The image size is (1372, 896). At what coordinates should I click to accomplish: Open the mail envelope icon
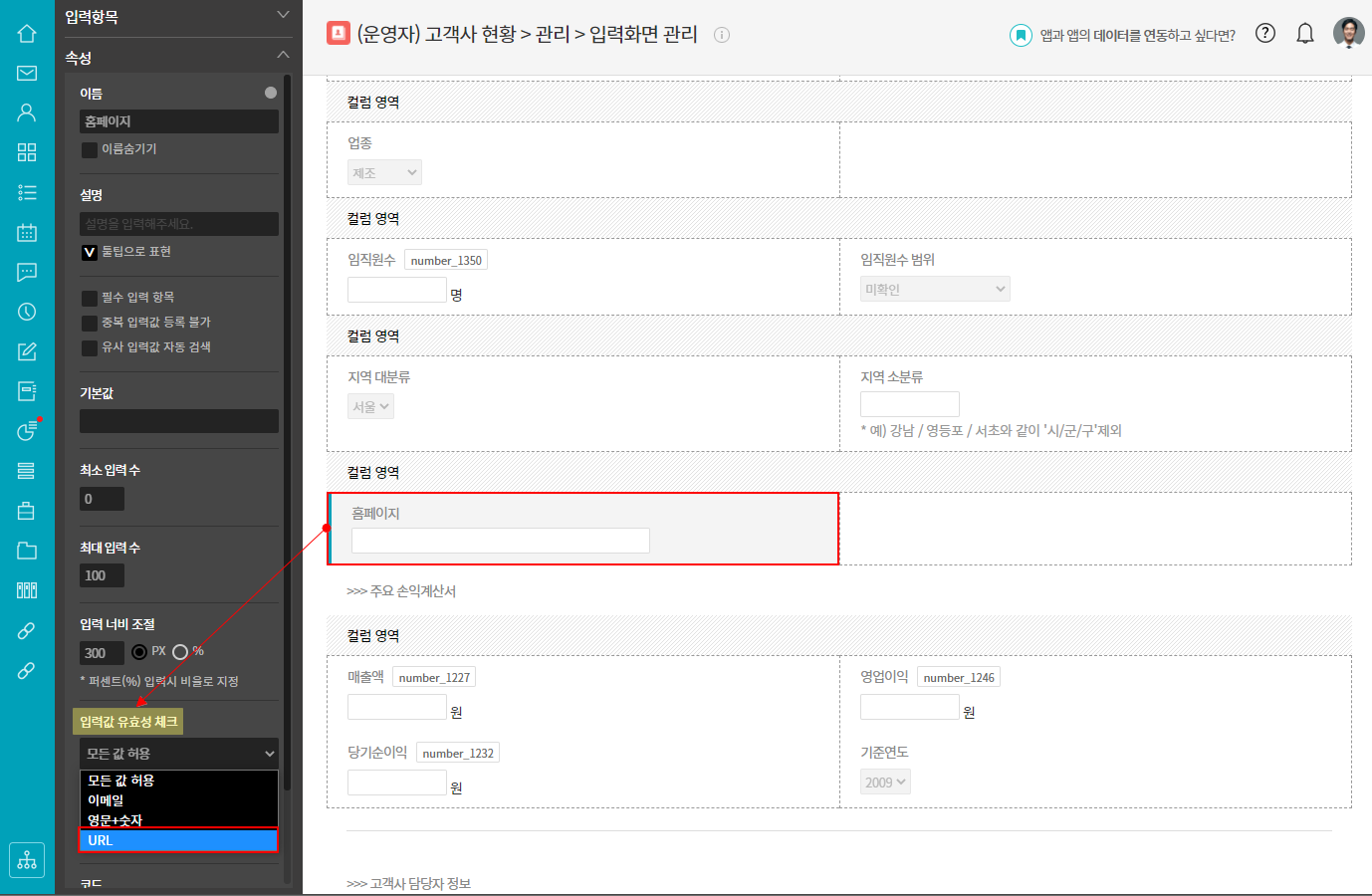point(27,73)
